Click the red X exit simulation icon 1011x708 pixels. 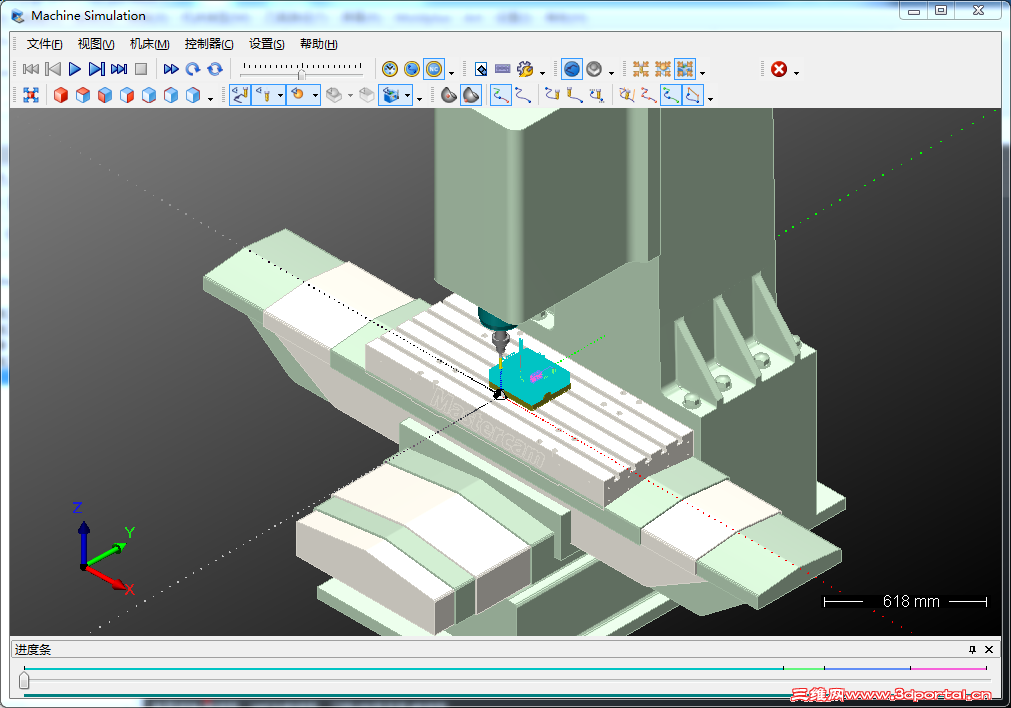click(779, 69)
